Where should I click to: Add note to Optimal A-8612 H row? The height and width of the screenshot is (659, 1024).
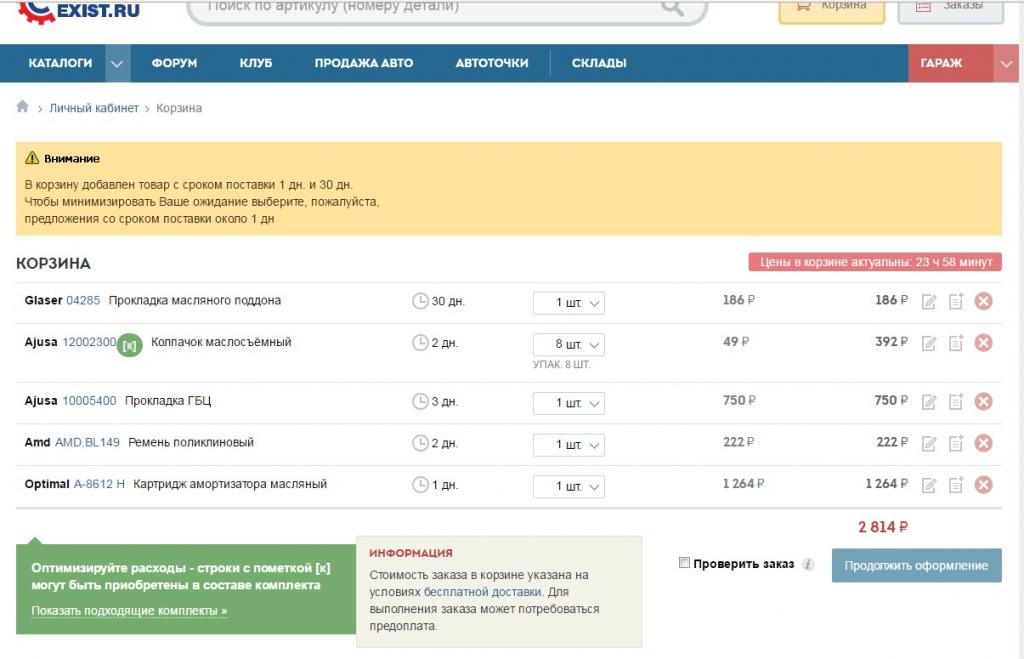coord(955,485)
